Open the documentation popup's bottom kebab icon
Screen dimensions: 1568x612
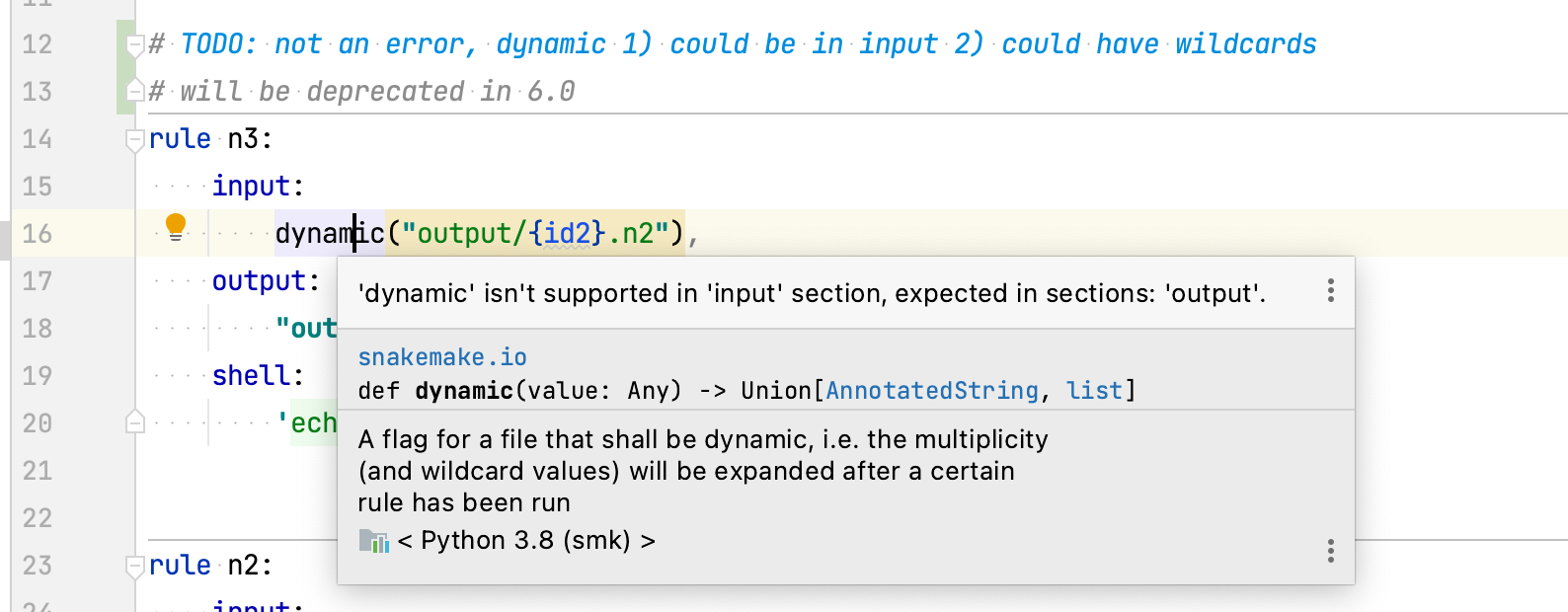1331,551
